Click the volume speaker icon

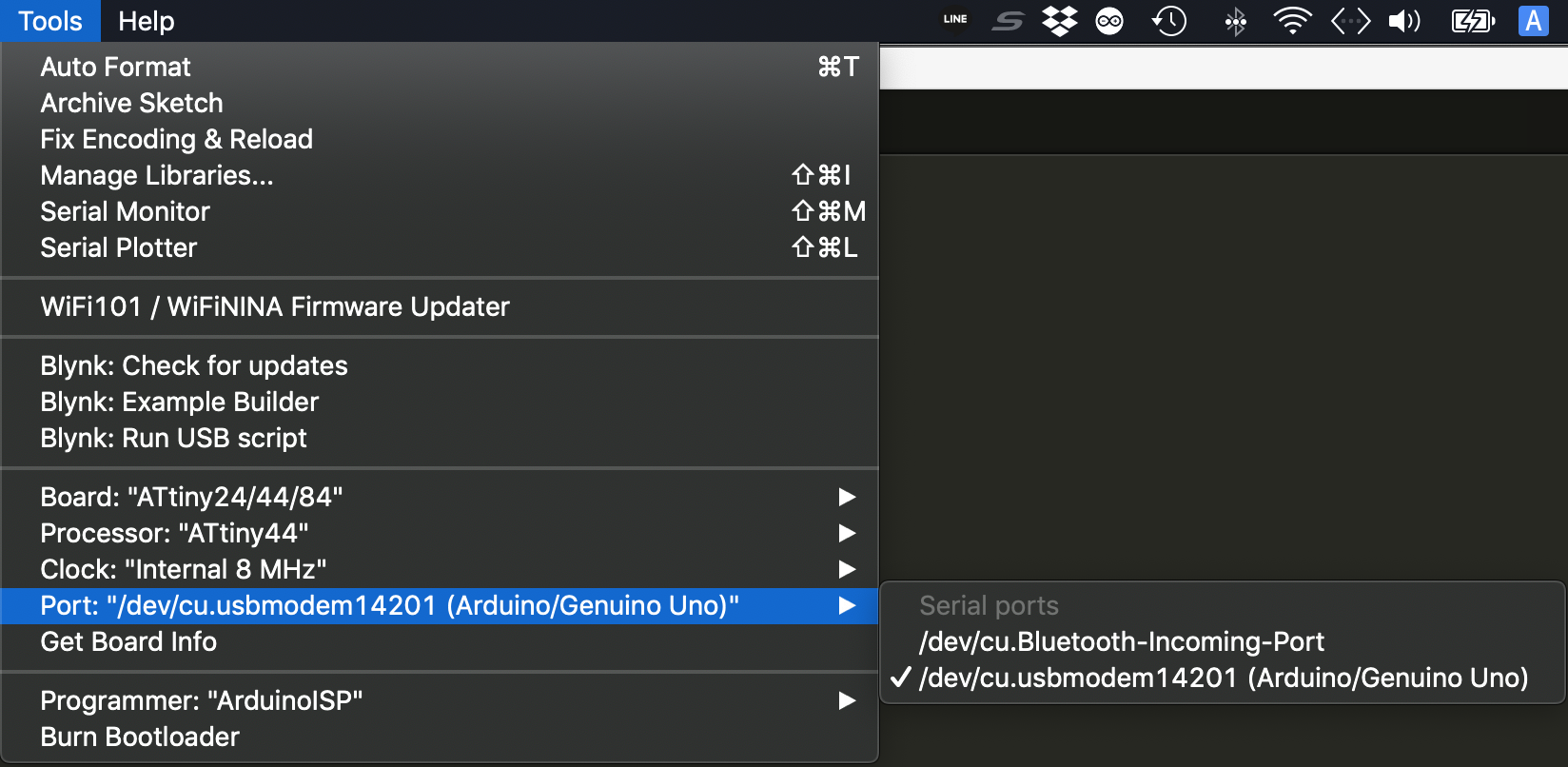point(1404,20)
